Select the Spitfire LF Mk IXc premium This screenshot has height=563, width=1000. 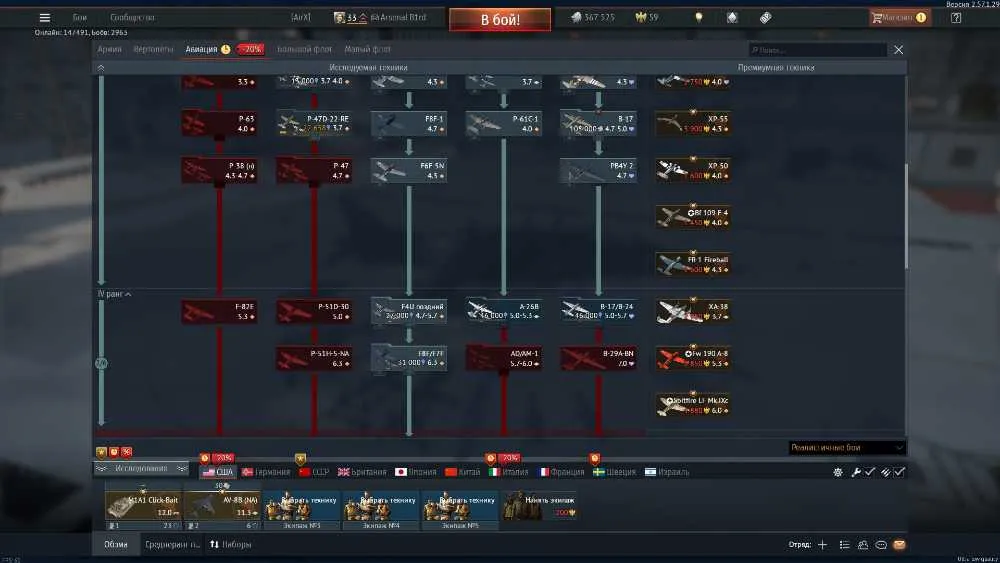click(x=693, y=405)
